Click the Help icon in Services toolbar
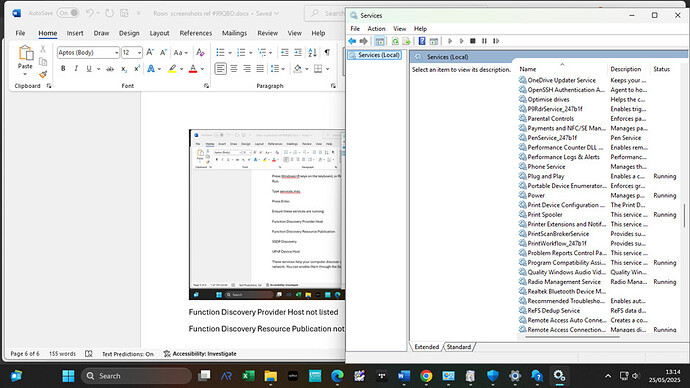Viewport: 690px width, 388px height. (422, 41)
